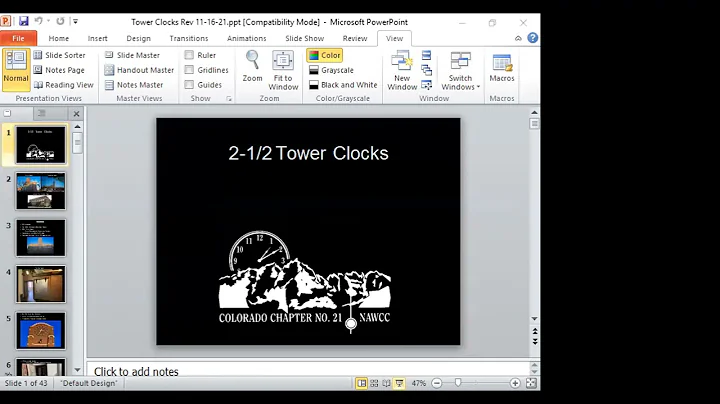Viewport: 720px width, 404px height.
Task: Open the Transitions ribbon tab
Action: (x=189, y=38)
